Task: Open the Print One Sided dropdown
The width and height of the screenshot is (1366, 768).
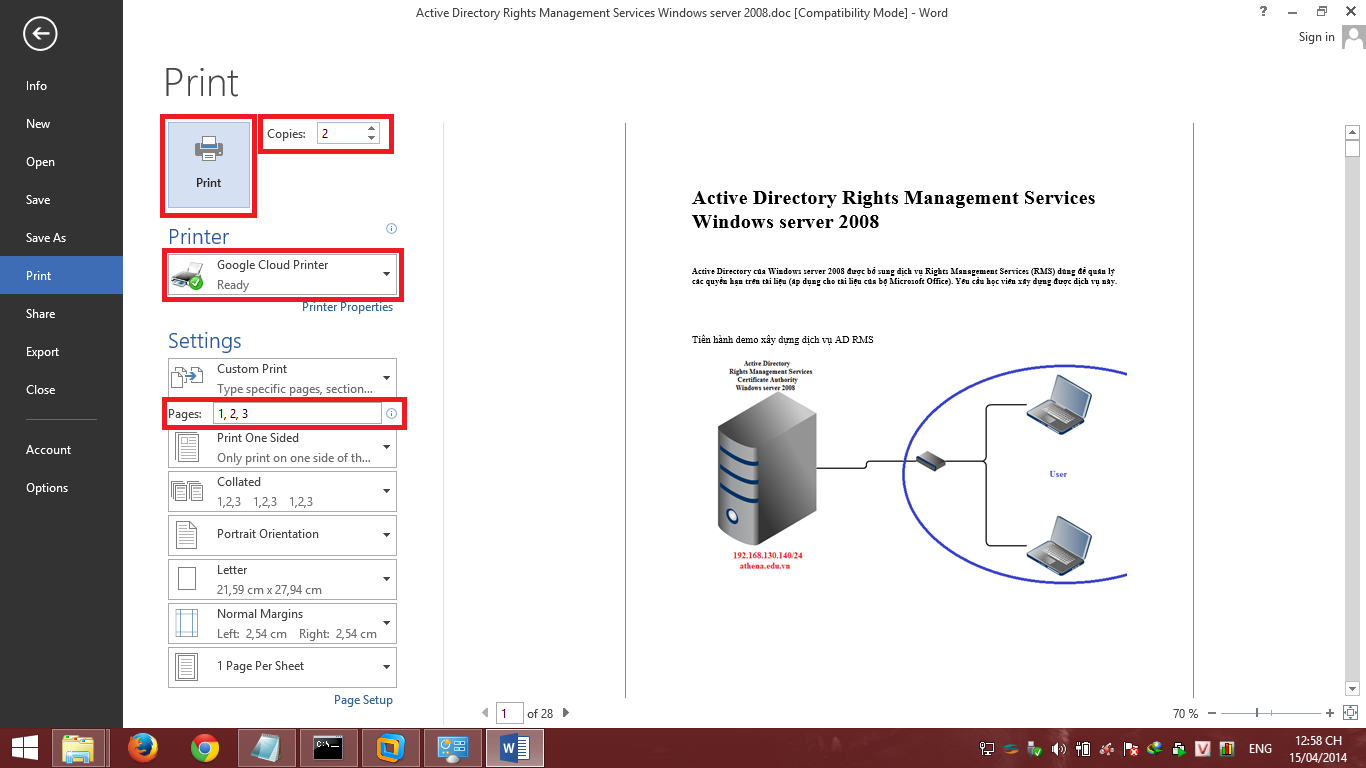Action: point(283,447)
